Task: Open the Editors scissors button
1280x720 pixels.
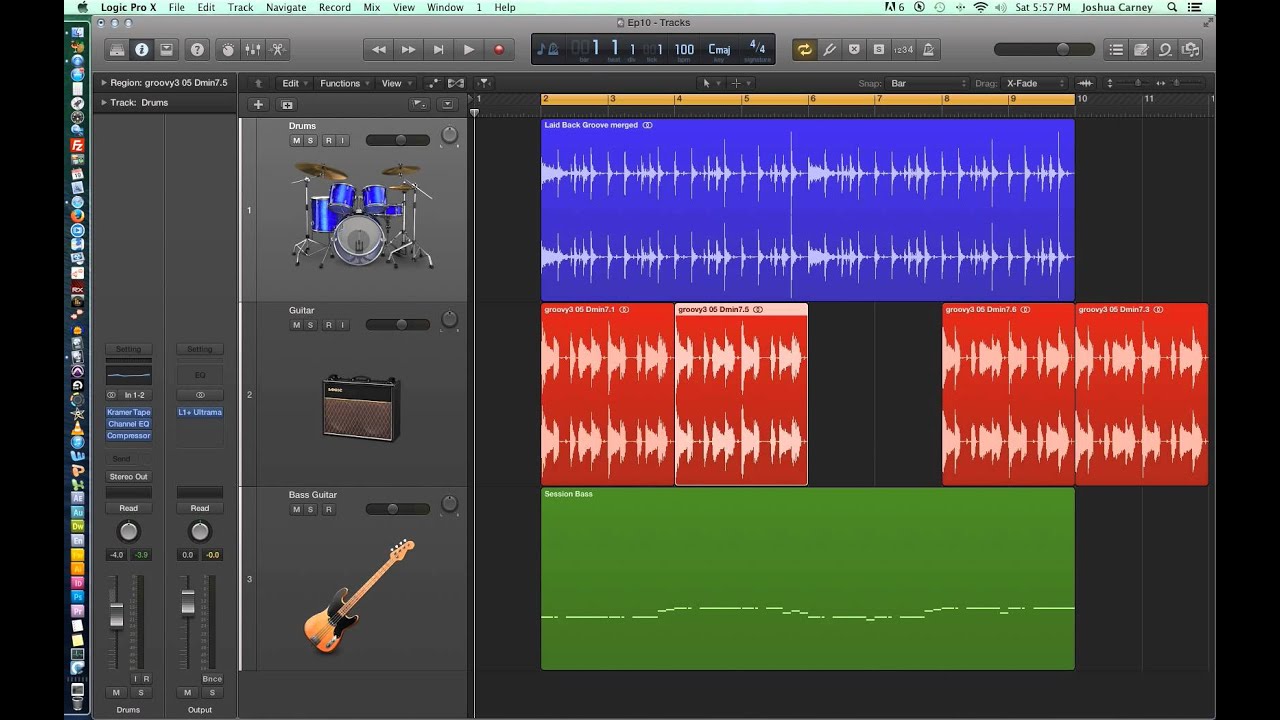Action: tap(278, 49)
